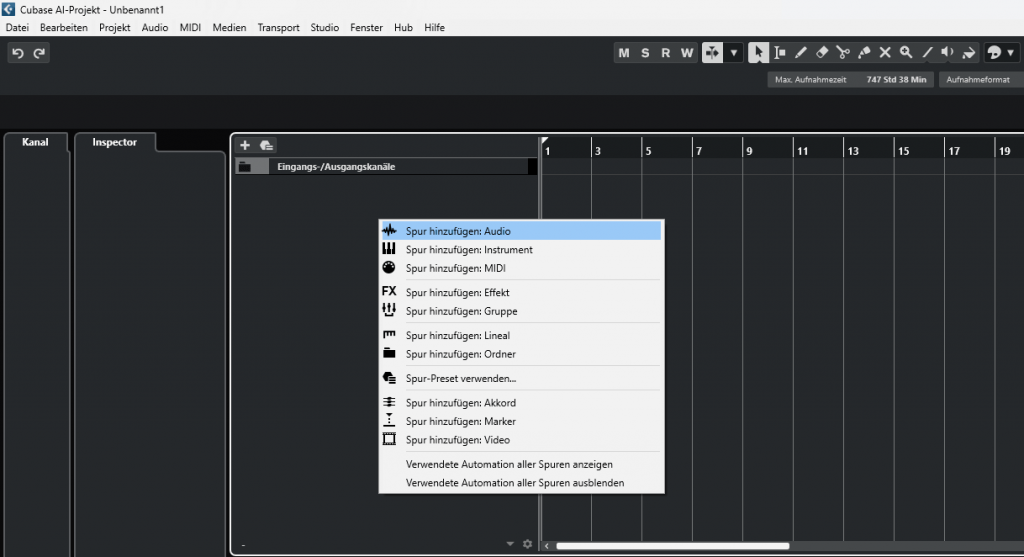The height and width of the screenshot is (557, 1024).
Task: Open the dropdown arrow beside the gear
Action: coord(511,544)
